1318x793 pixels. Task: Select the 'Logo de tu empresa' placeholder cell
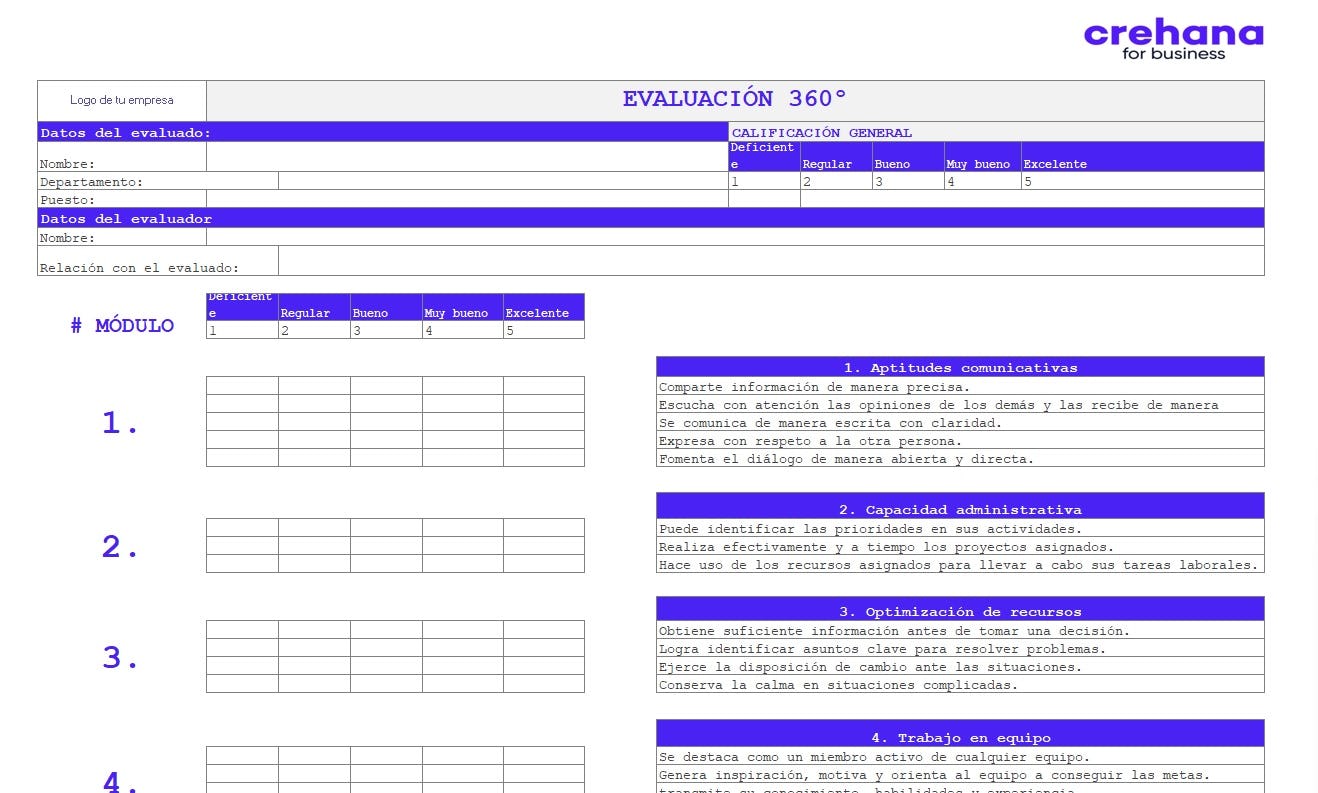tap(122, 100)
